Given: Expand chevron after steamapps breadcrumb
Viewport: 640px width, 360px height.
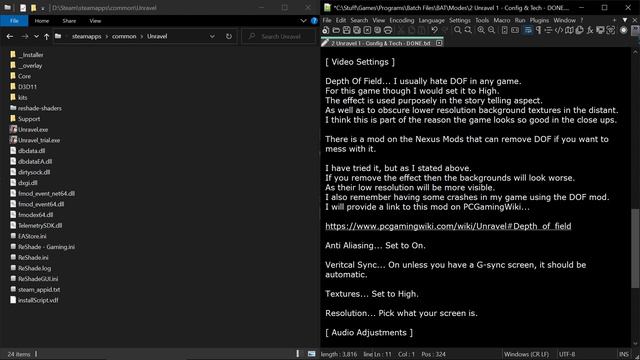Looking at the screenshot, I should click(x=107, y=36).
